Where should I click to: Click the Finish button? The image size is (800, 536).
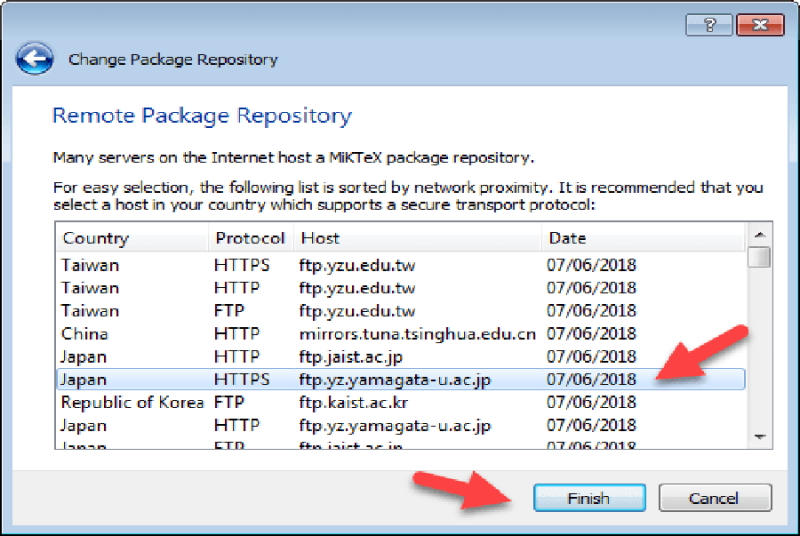click(589, 498)
